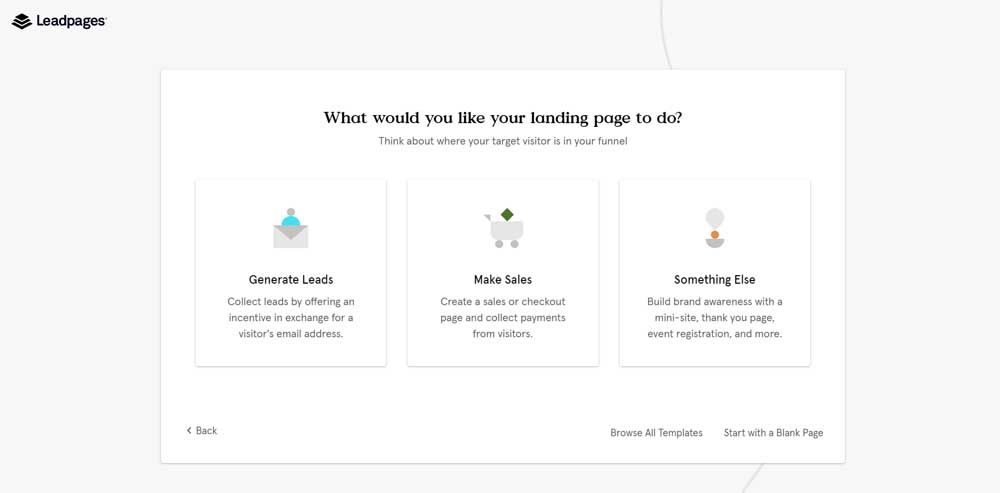This screenshot has width=1000, height=493.
Task: Click the funnel target visitor subtitle
Action: pyautogui.click(x=503, y=141)
